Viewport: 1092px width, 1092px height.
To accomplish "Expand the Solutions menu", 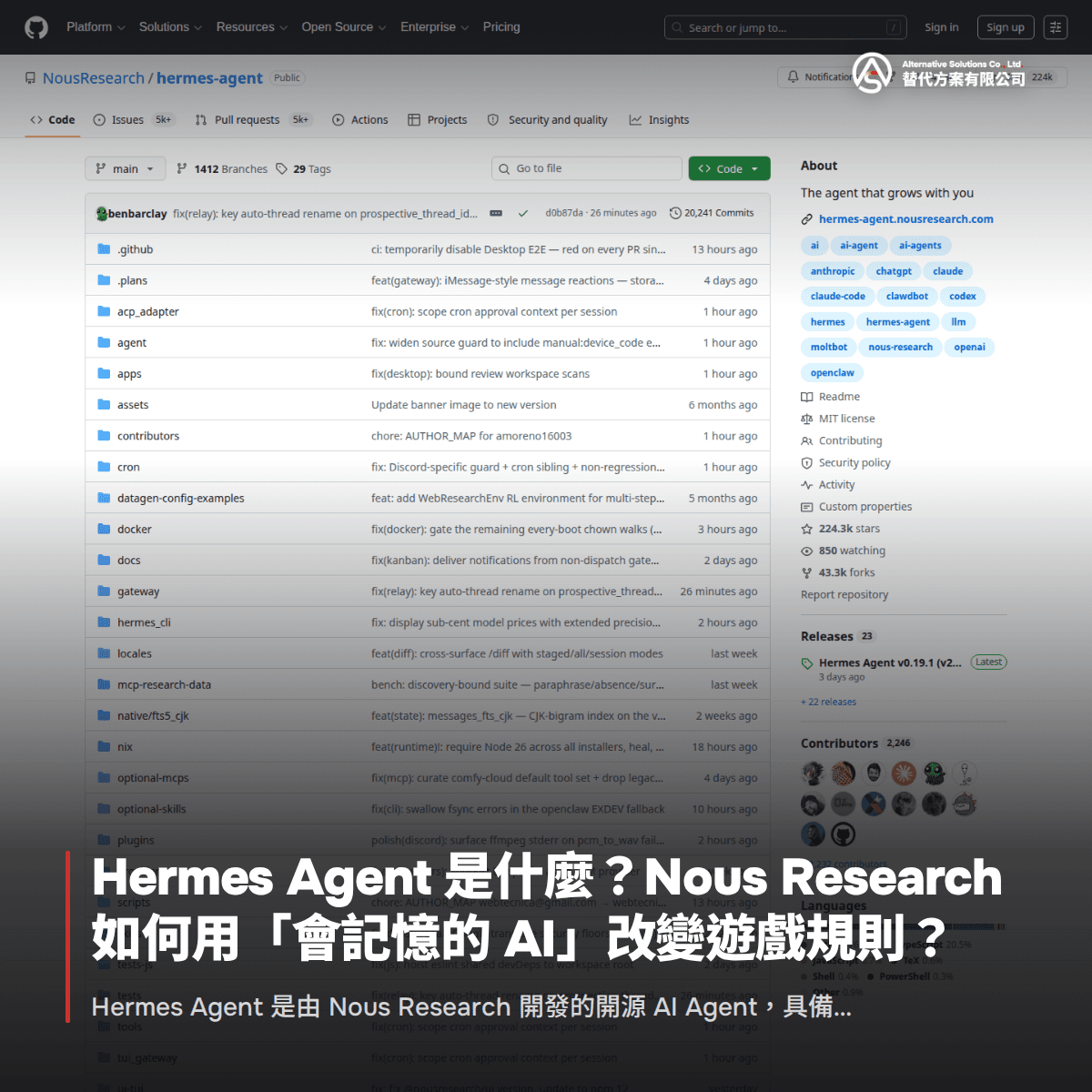I will click(170, 27).
